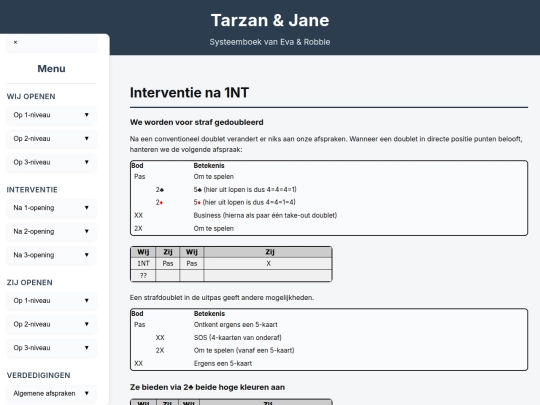Open the 'Na 2-opening' dropdown
Image resolution: width=540 pixels, height=405 pixels.
tap(51, 231)
